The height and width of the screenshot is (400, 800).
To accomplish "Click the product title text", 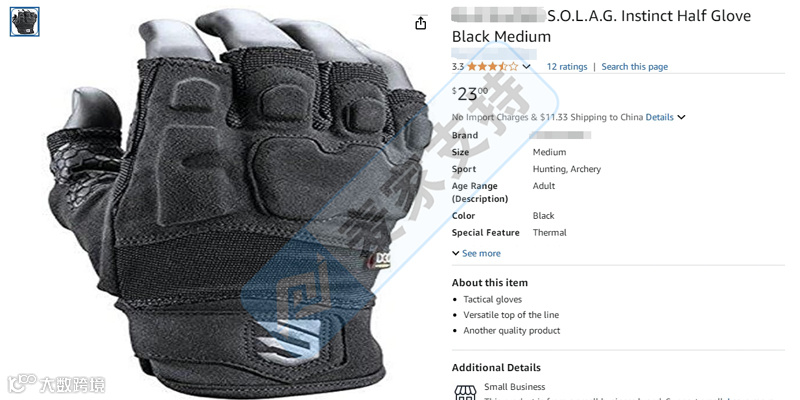I will tap(602, 26).
